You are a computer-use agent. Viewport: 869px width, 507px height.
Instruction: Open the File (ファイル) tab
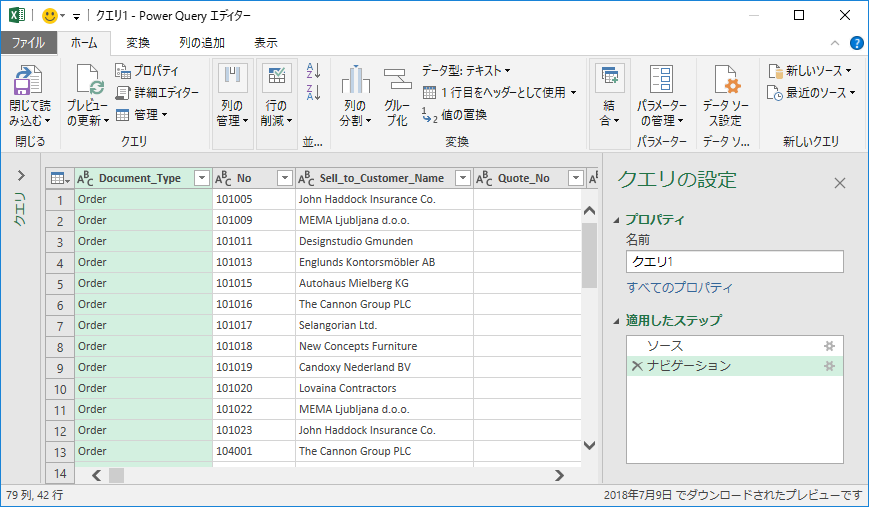point(28,43)
